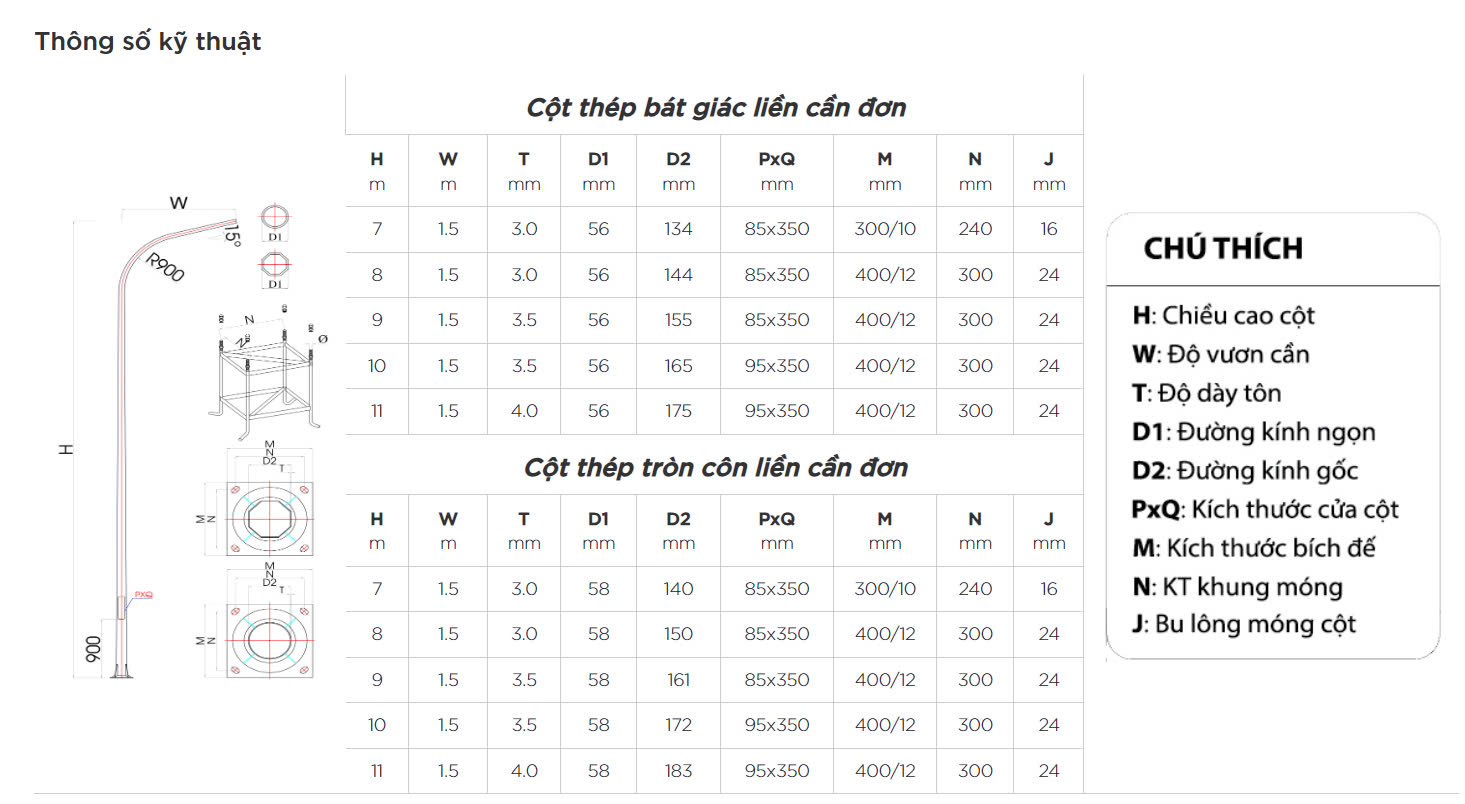The image size is (1465, 804).
Task: Click the 'Thông số kỹ thuật' heading
Action: point(148,41)
